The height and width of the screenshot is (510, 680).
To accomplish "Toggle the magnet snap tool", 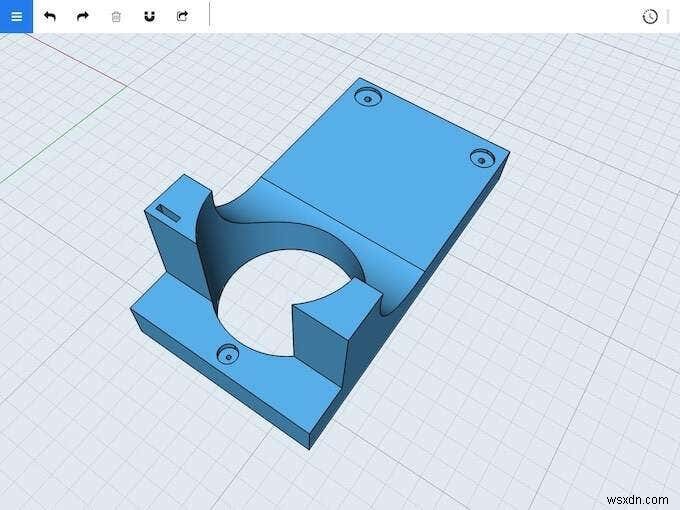I will (149, 16).
